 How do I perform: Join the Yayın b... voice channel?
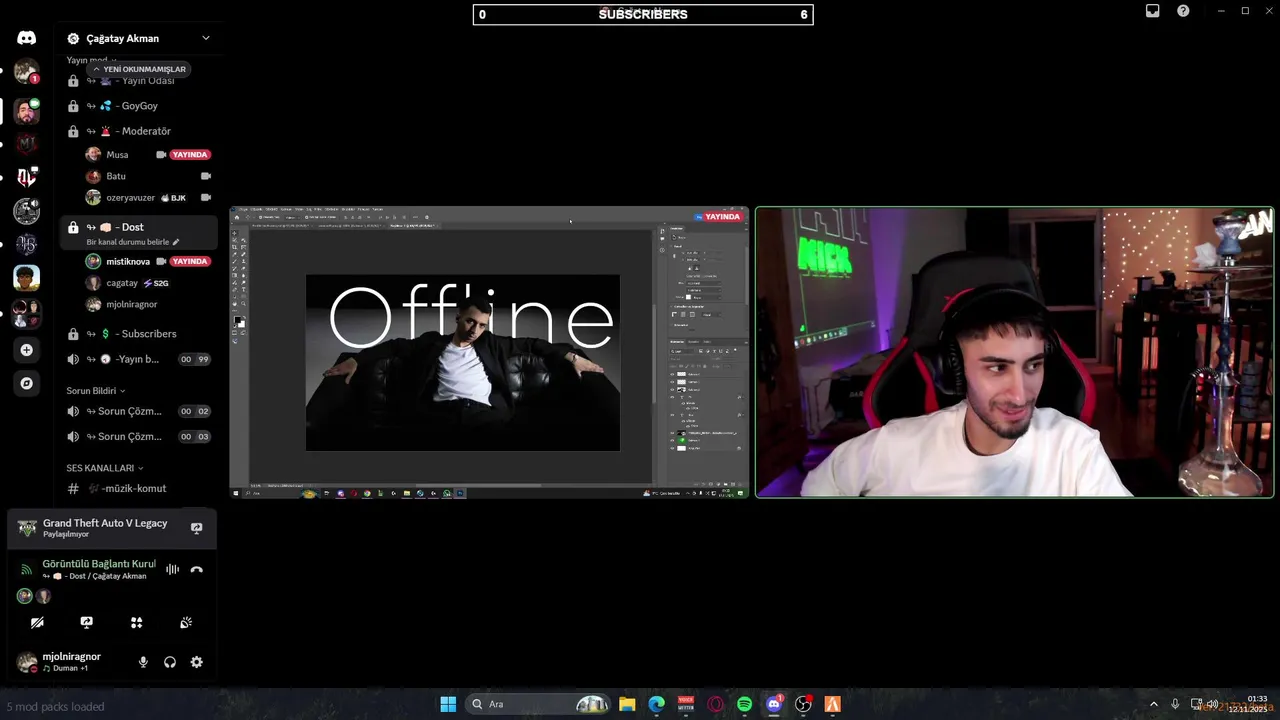(138, 359)
